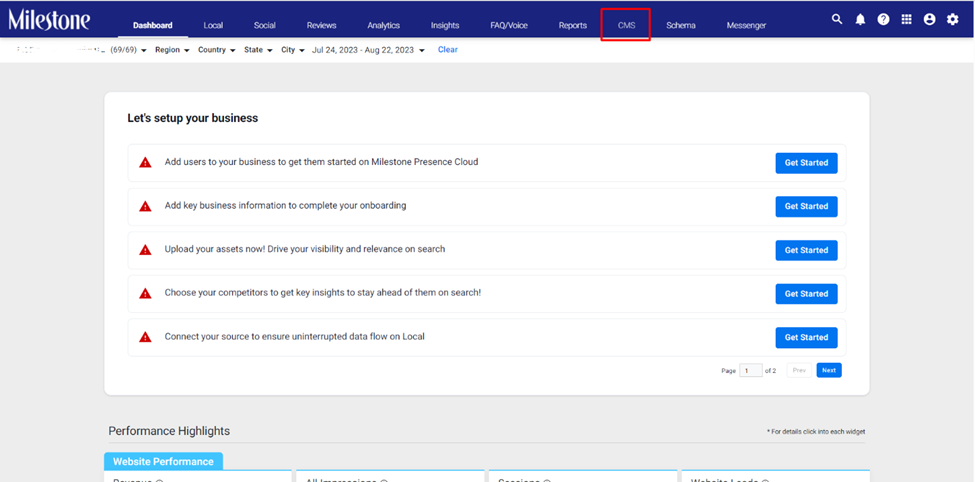Get Started on uploading assets
Image resolution: width=975 pixels, height=482 pixels.
click(x=806, y=250)
